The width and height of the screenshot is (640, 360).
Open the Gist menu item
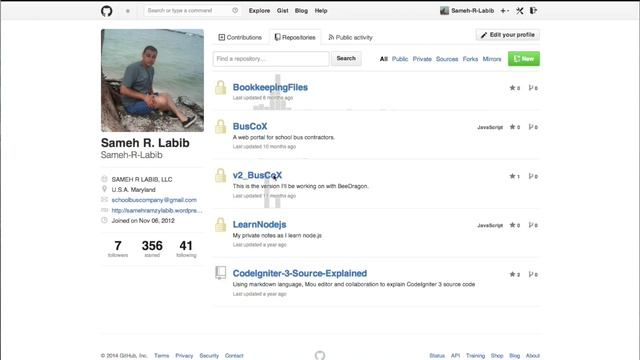click(x=282, y=11)
